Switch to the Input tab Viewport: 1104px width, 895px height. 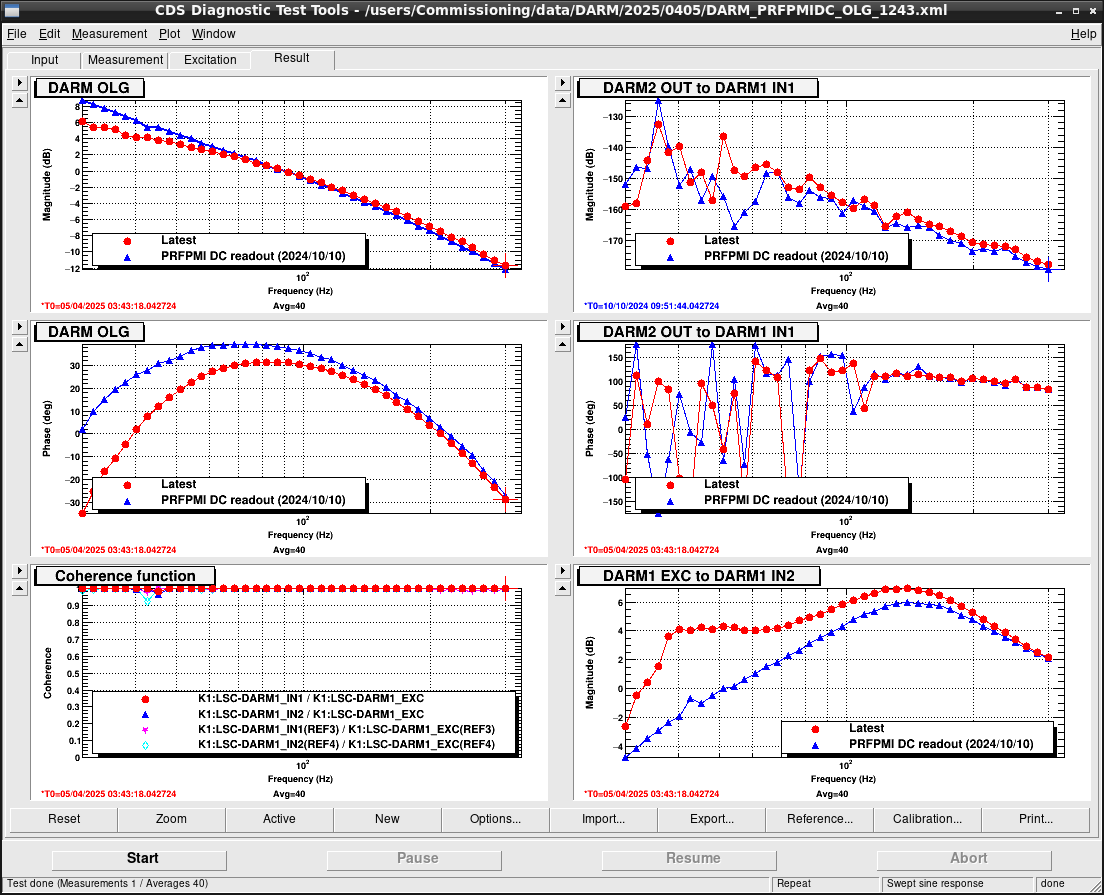(x=44, y=60)
